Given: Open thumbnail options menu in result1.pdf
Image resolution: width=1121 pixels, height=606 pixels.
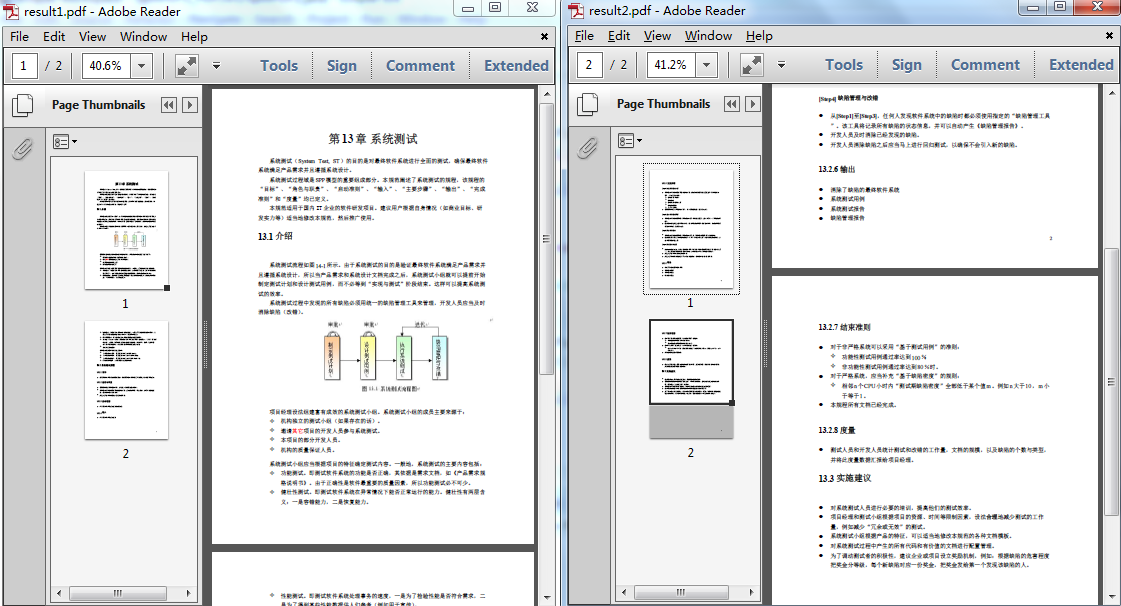Looking at the screenshot, I should point(64,141).
